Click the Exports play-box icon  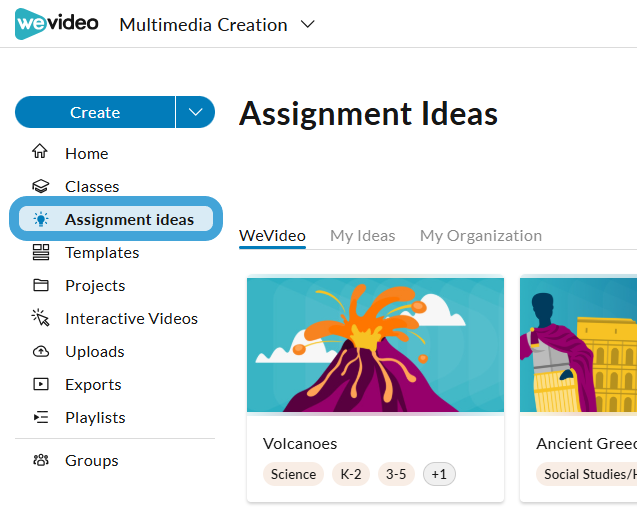[41, 384]
